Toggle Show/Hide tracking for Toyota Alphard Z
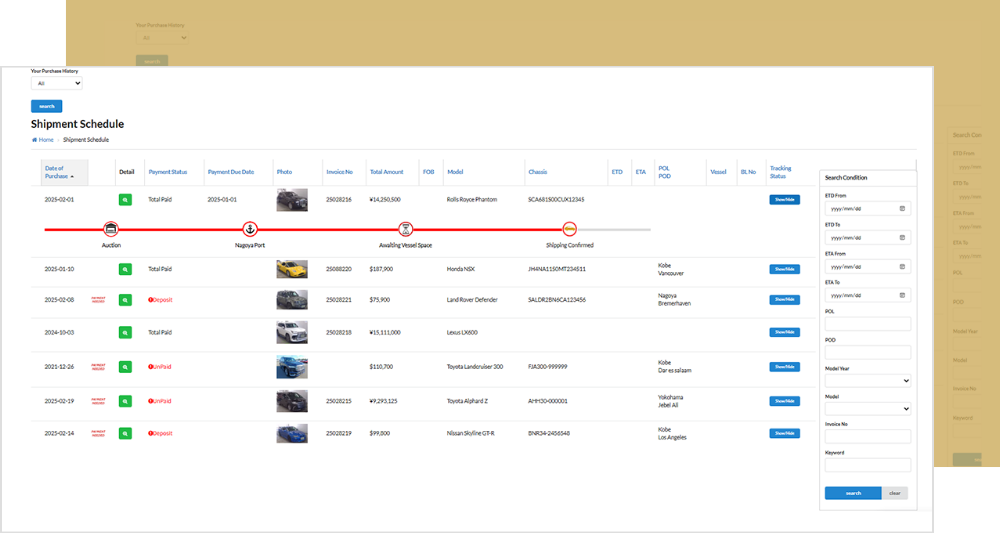Image resolution: width=1000 pixels, height=533 pixels. click(784, 401)
